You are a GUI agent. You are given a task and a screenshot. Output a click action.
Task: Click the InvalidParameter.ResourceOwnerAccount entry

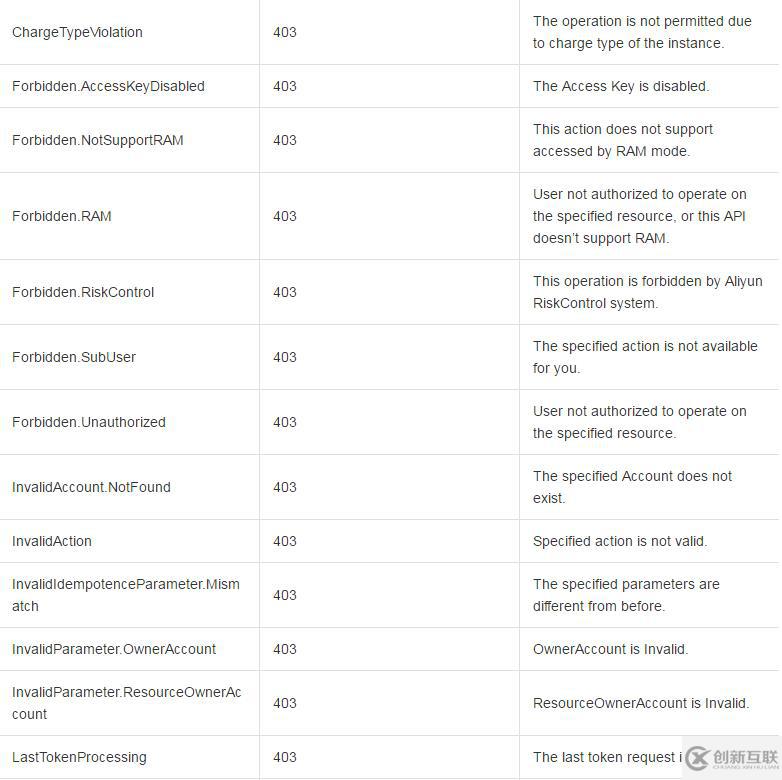click(127, 703)
